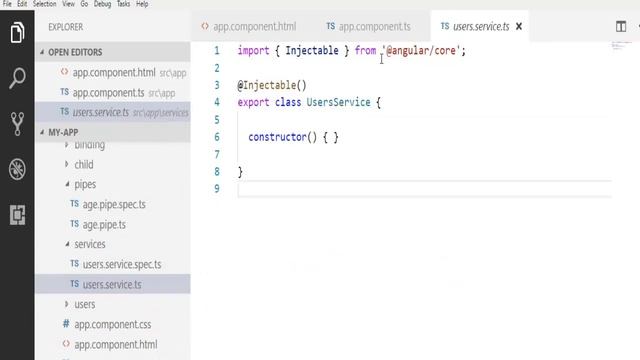Open the Selection menu
The width and height of the screenshot is (640, 360).
click(x=44, y=4)
